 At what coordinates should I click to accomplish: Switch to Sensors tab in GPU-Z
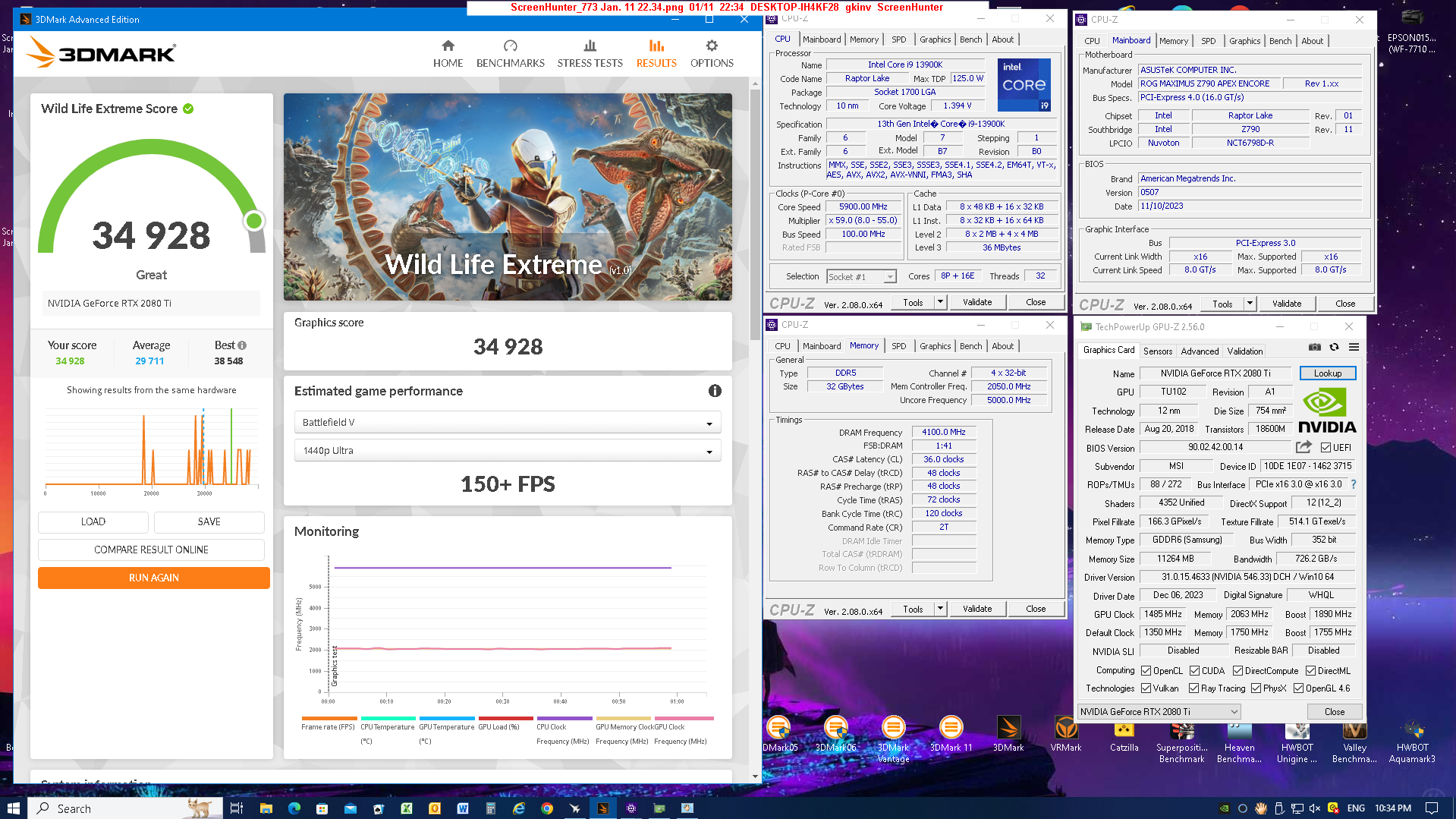coord(1158,351)
